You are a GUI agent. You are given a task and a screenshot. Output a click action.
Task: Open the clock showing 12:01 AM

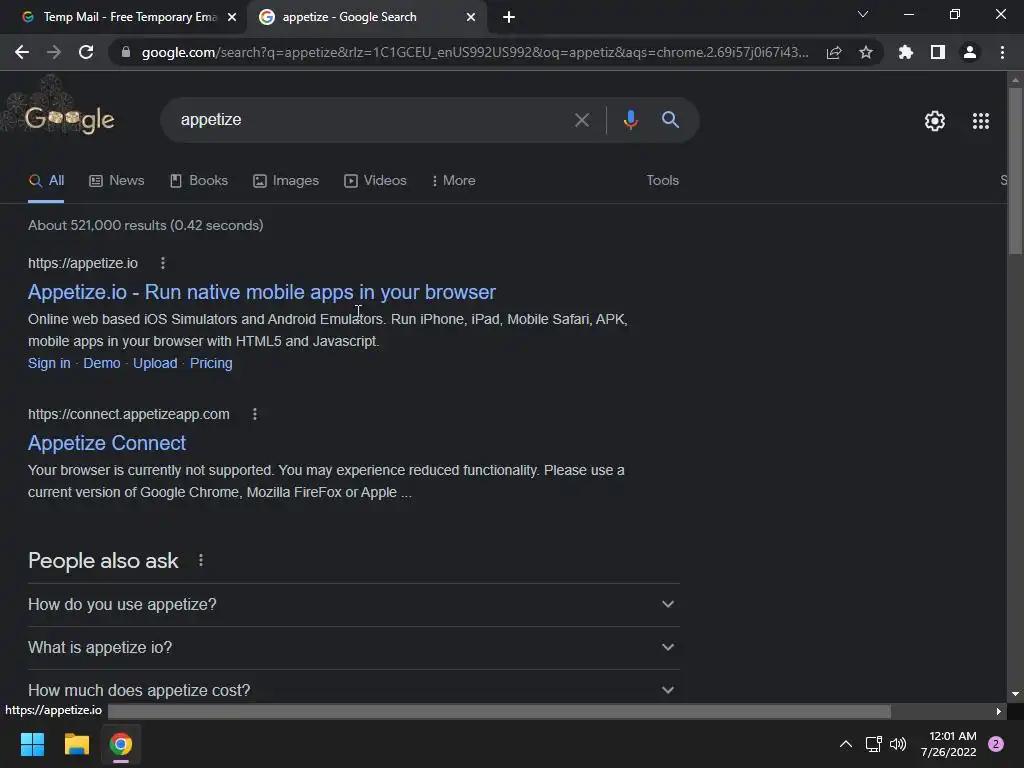(x=949, y=744)
